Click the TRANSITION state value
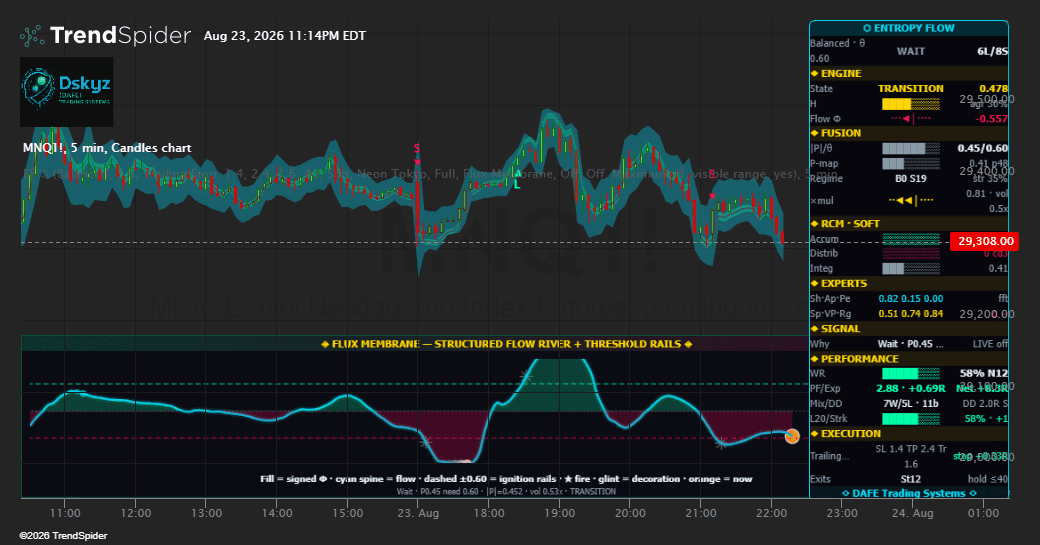Screen dimensions: 1040x545 pyautogui.click(x=911, y=89)
